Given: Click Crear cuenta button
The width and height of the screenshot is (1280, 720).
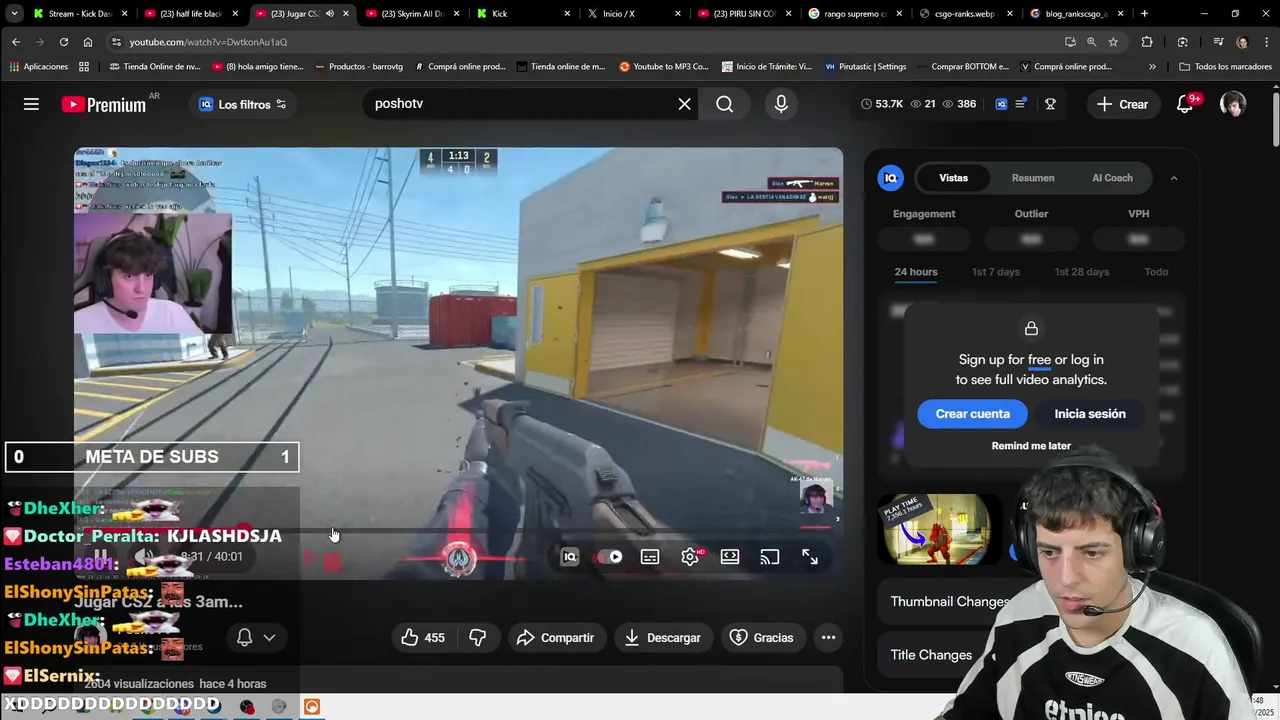Looking at the screenshot, I should [x=972, y=414].
